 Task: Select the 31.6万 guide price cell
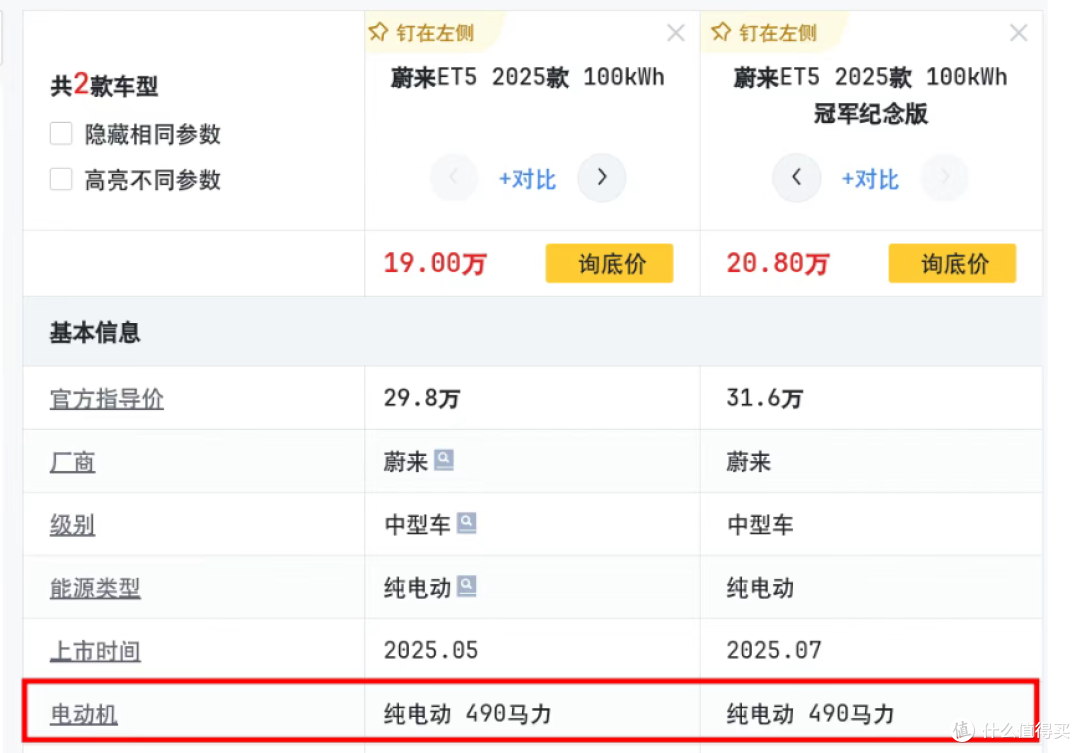point(871,398)
